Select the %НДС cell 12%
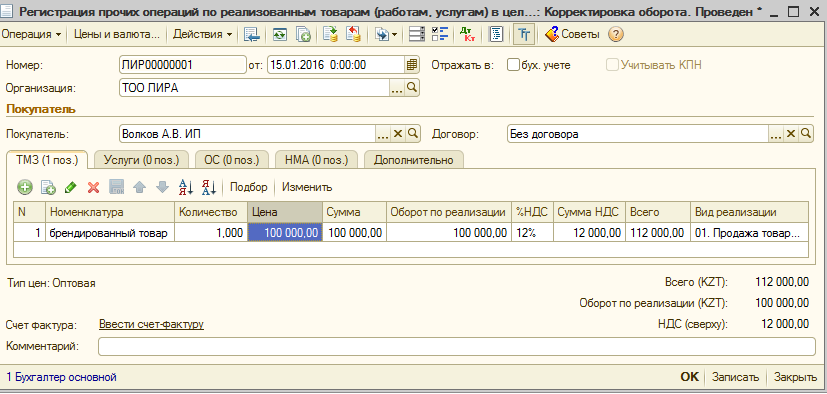 [x=533, y=233]
